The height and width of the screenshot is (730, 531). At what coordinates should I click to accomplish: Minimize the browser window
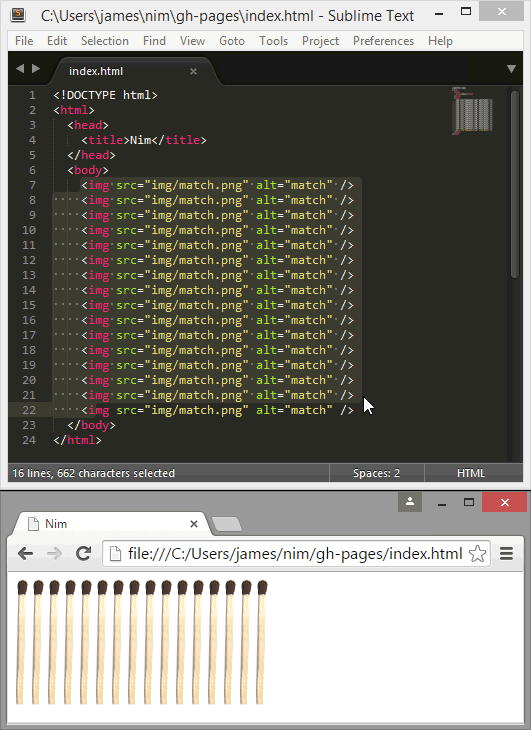pyautogui.click(x=442, y=504)
